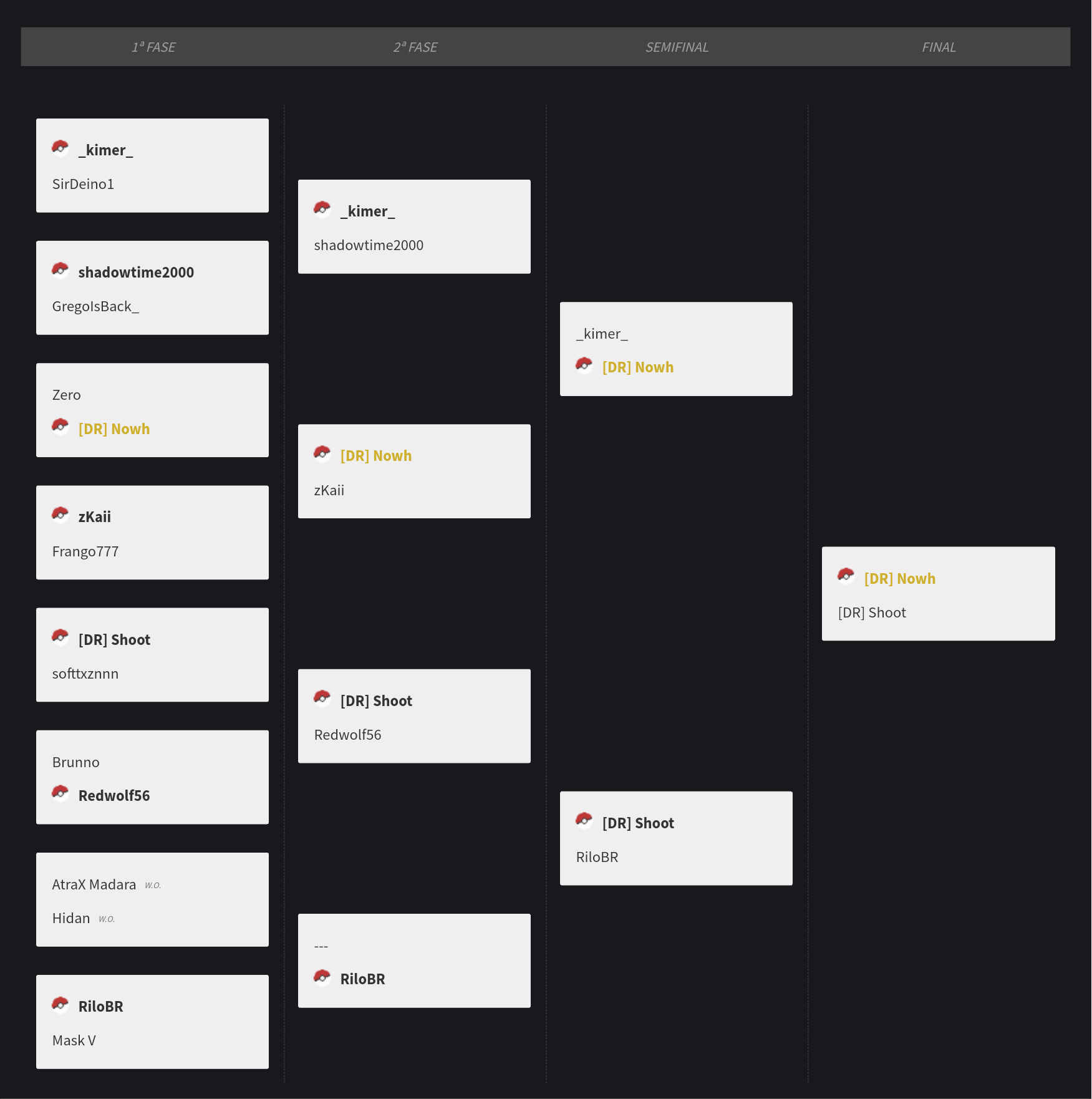Click Frango777 player name

click(85, 551)
